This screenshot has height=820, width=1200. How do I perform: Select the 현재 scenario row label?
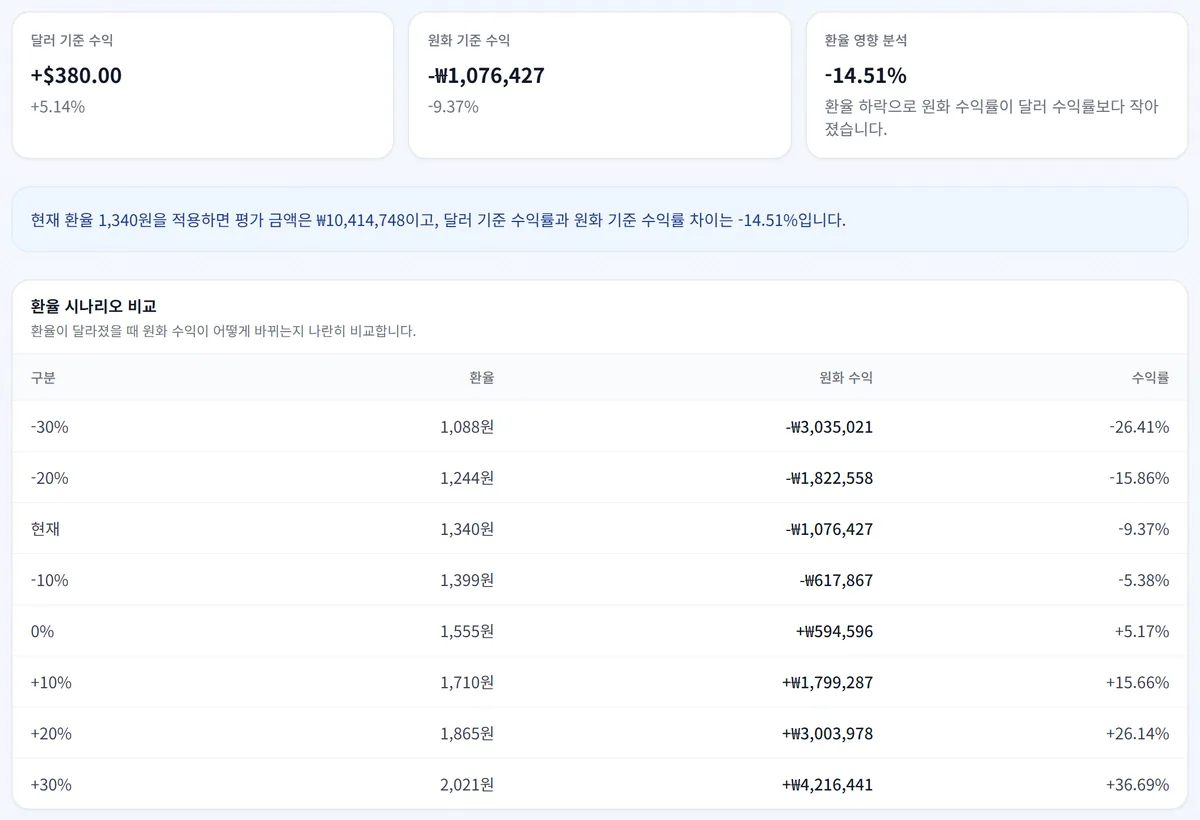[45, 529]
